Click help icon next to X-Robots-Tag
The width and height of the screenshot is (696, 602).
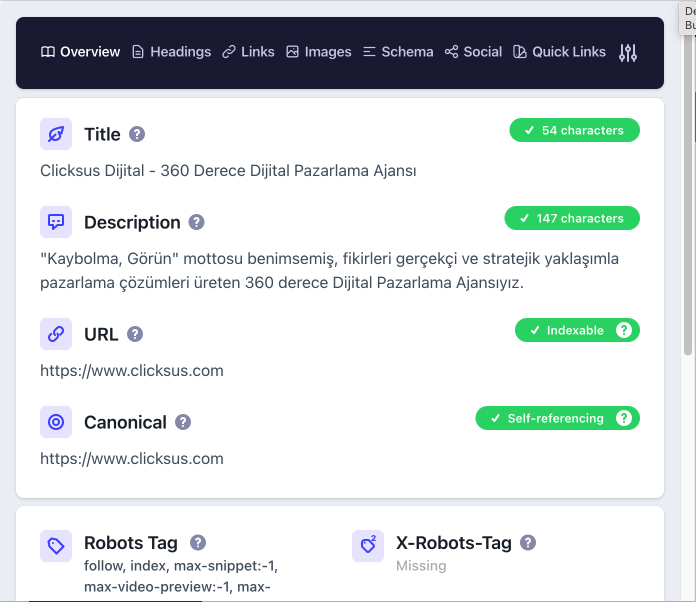(x=528, y=543)
